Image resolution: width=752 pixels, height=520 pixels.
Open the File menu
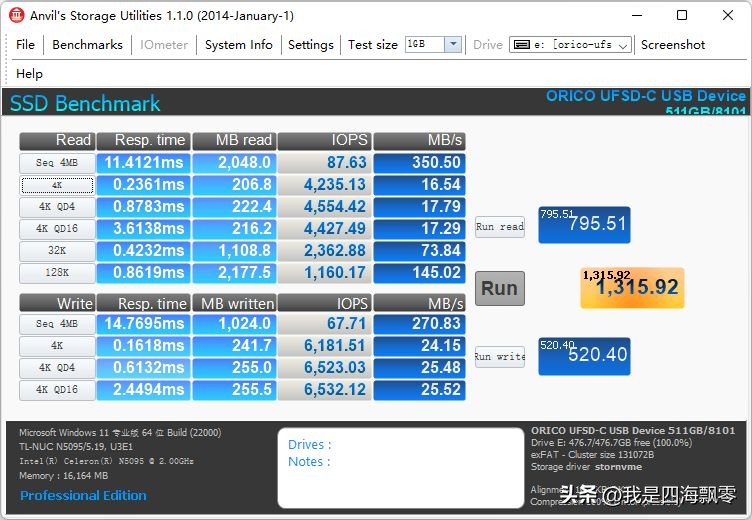(25, 45)
